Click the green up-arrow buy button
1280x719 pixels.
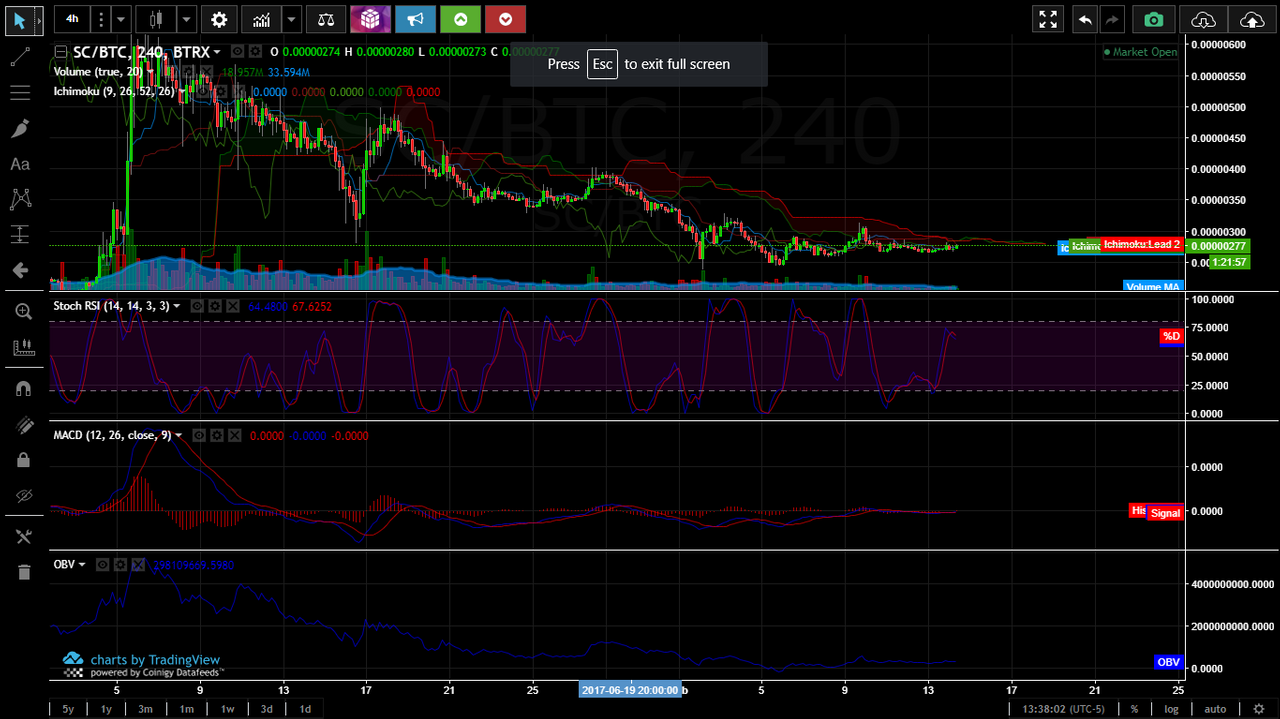click(x=460, y=18)
